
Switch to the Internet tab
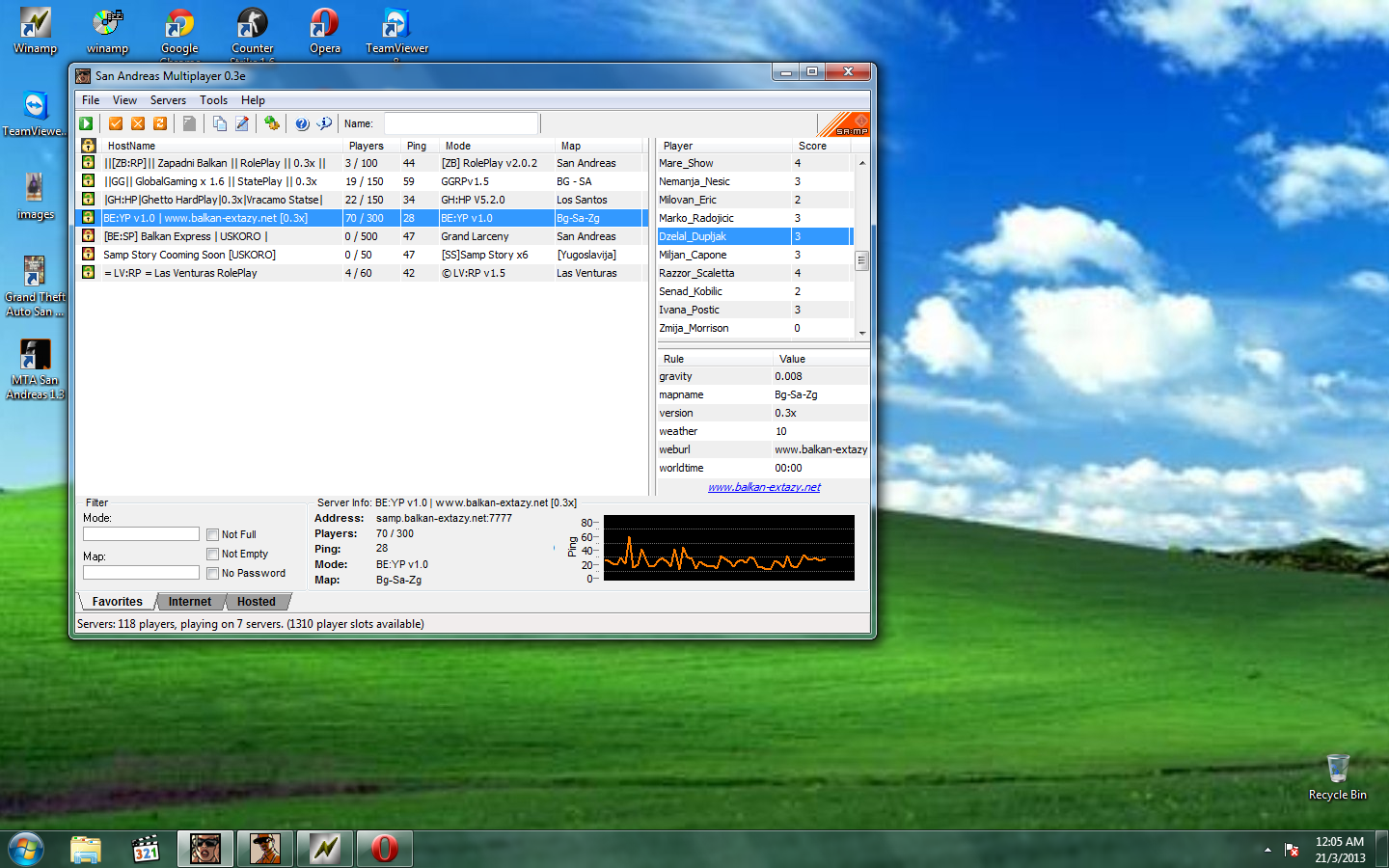pos(189,602)
